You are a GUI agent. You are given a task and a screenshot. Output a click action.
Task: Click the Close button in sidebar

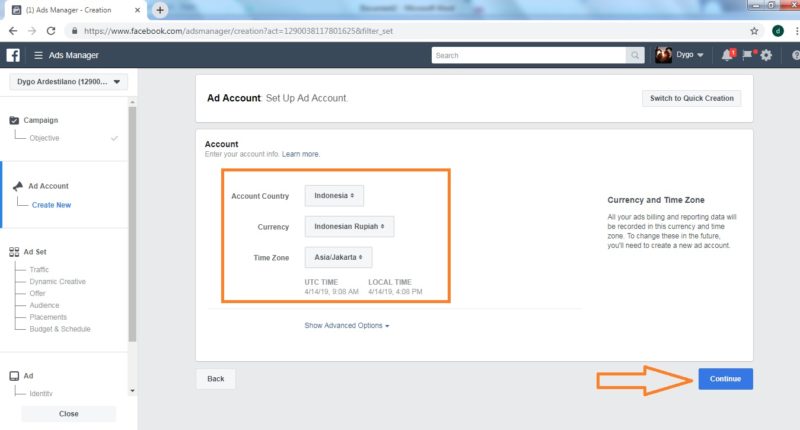tap(69, 414)
